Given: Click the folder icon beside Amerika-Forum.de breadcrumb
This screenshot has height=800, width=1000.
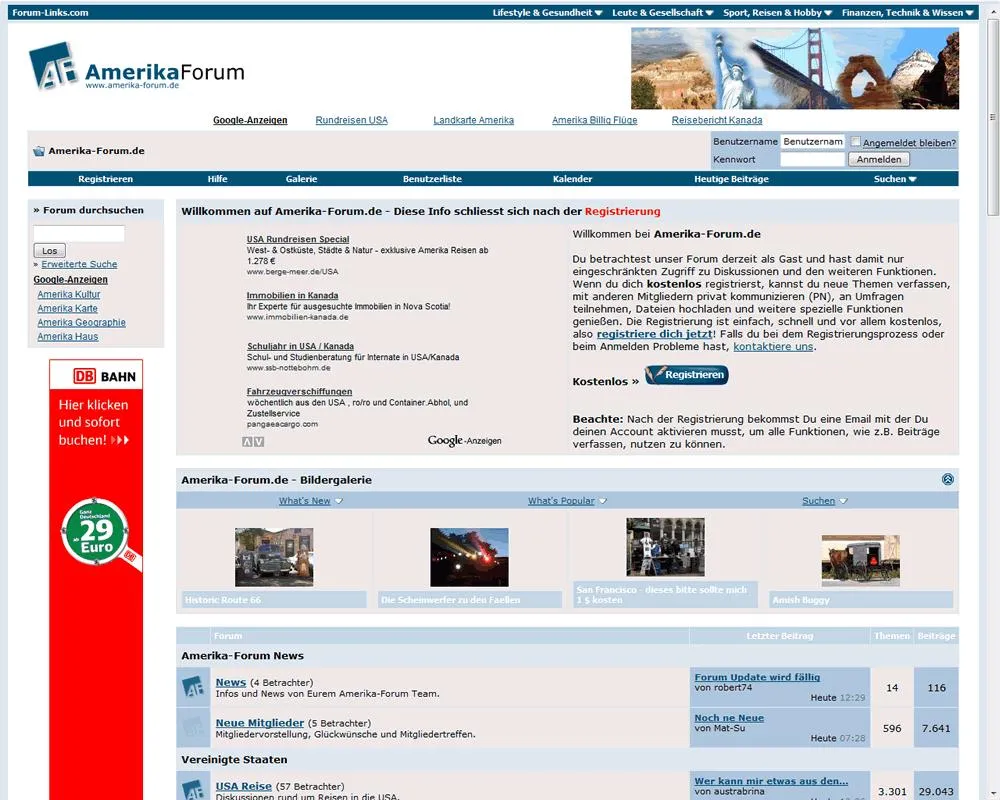Looking at the screenshot, I should click(x=39, y=151).
